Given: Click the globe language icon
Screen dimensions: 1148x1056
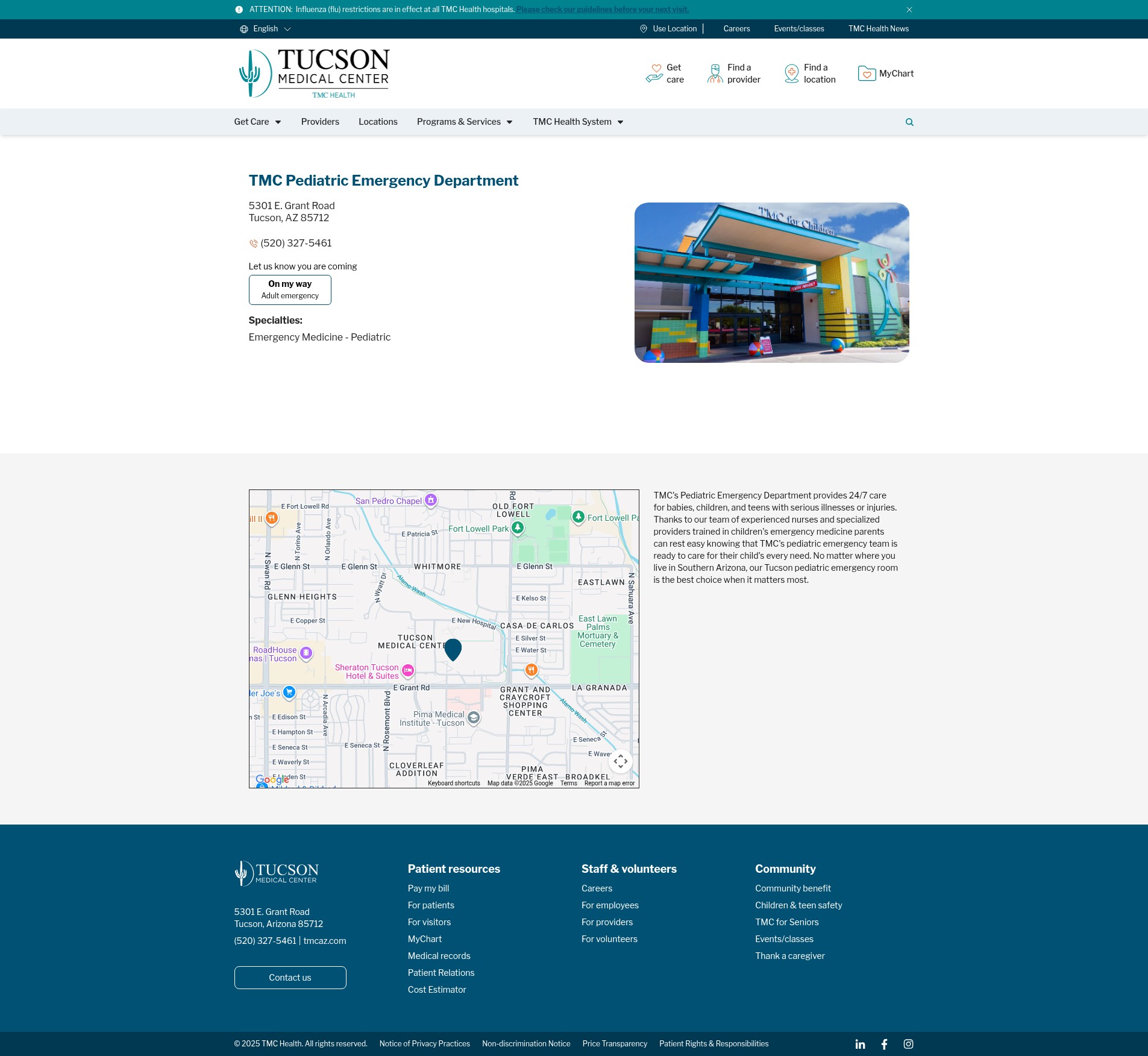Looking at the screenshot, I should tap(244, 29).
